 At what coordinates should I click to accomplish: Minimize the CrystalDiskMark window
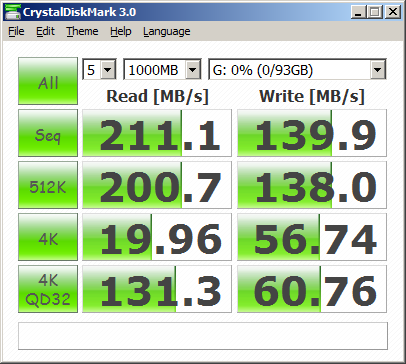click(359, 12)
